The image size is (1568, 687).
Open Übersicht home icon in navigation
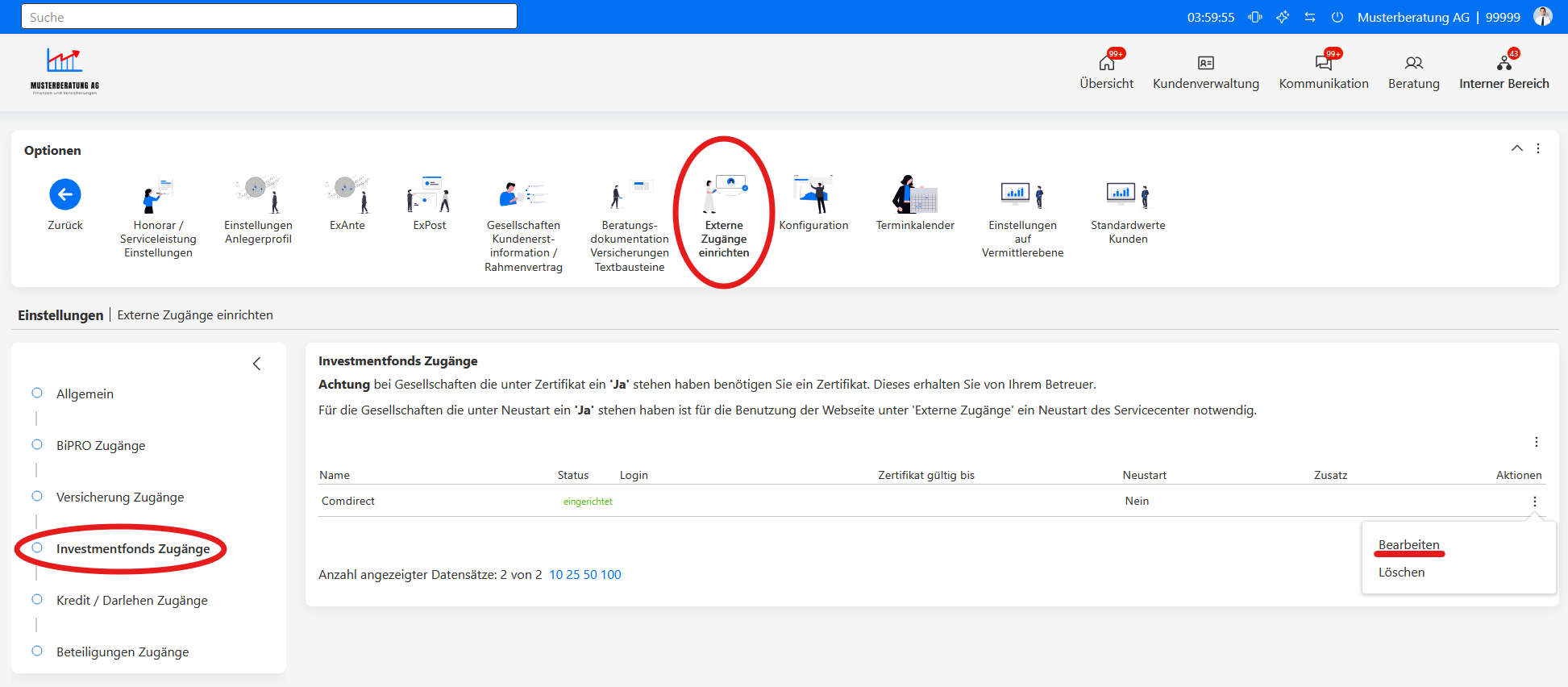(1107, 63)
